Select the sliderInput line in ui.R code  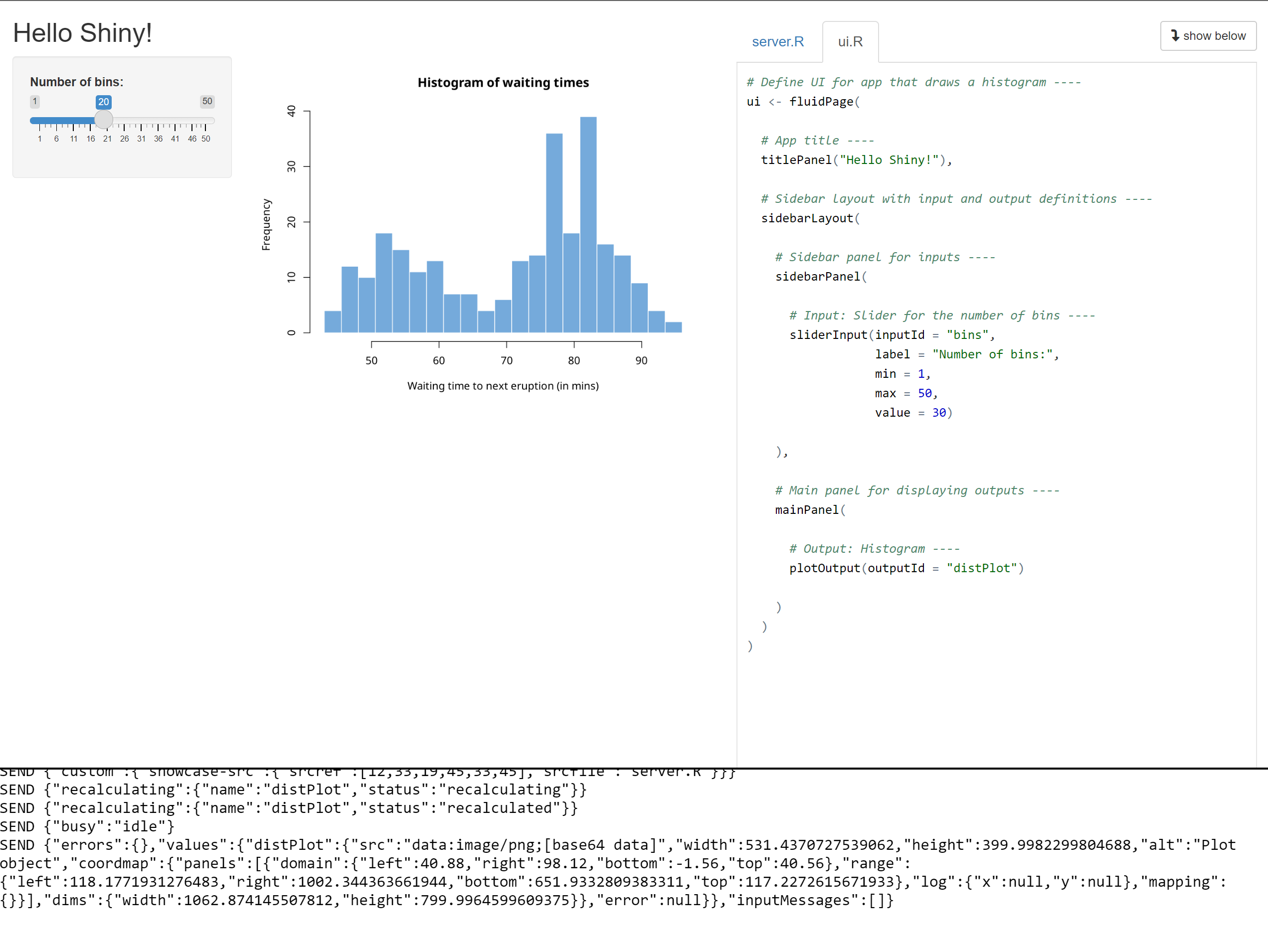click(x=893, y=335)
